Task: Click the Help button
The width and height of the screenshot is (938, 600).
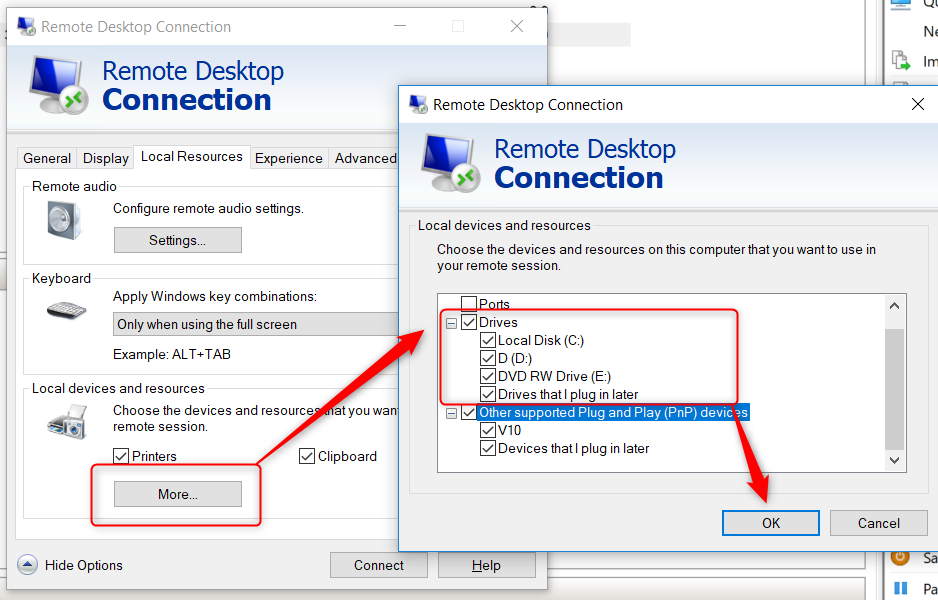Action: pos(486,565)
